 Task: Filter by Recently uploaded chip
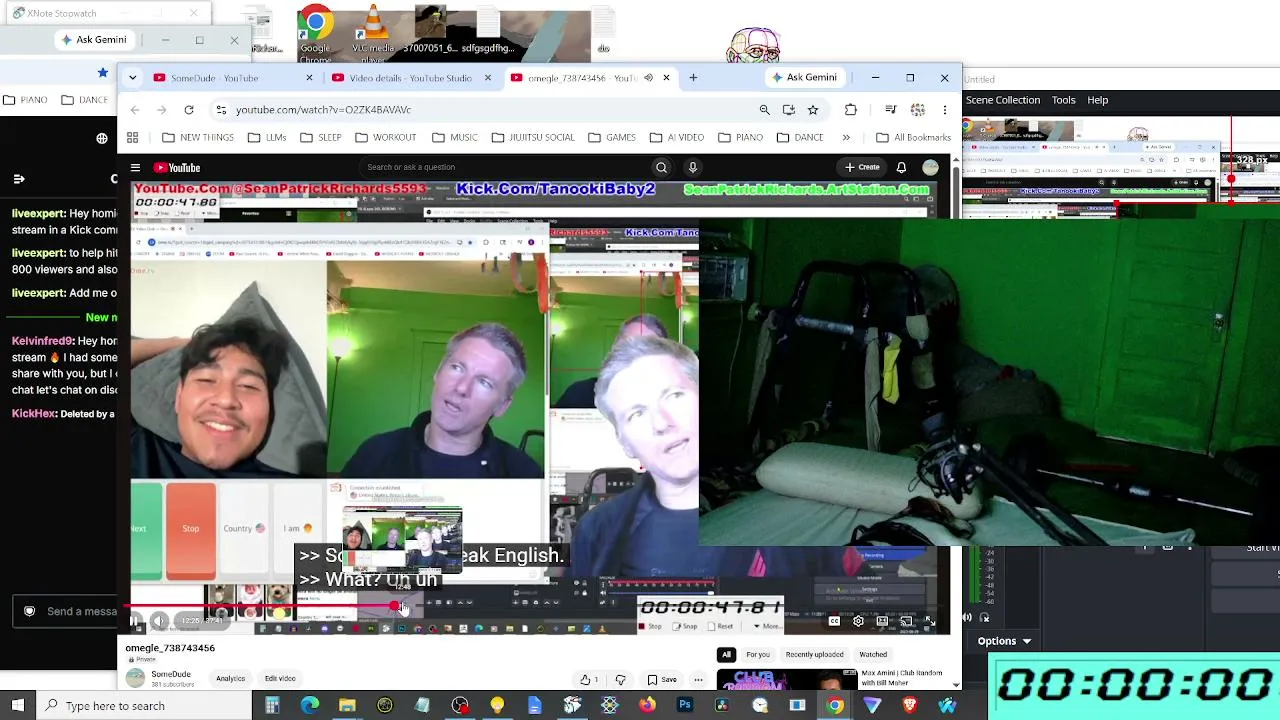[814, 655]
